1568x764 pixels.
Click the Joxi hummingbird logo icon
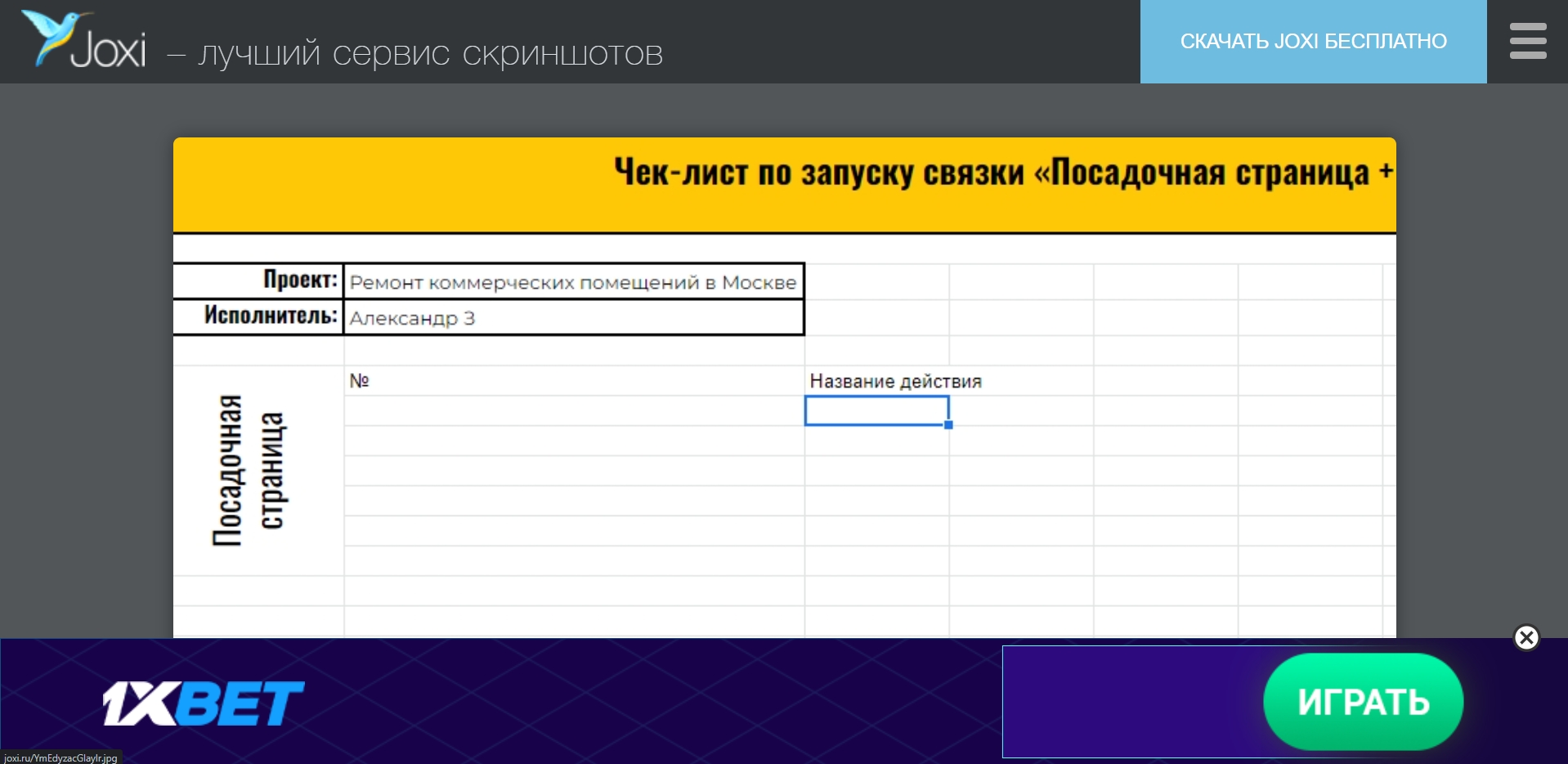click(x=49, y=36)
